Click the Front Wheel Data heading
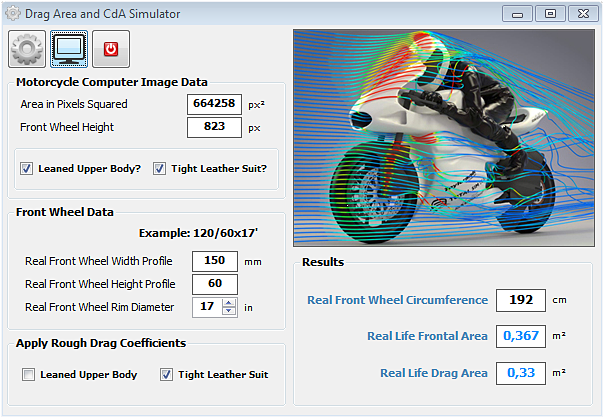 (x=65, y=212)
